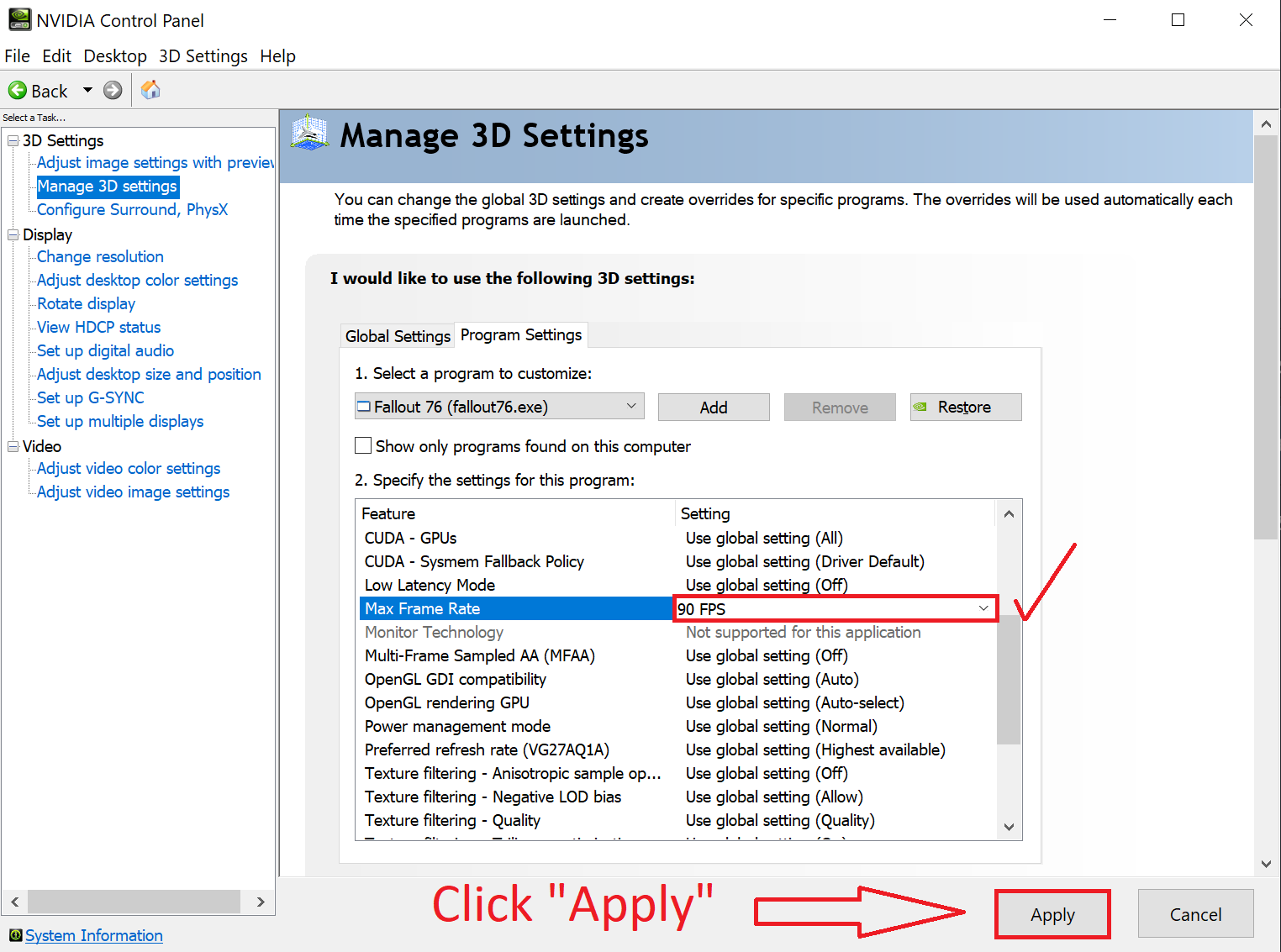Image resolution: width=1281 pixels, height=952 pixels.
Task: Click the System Information icon
Action: (x=15, y=935)
